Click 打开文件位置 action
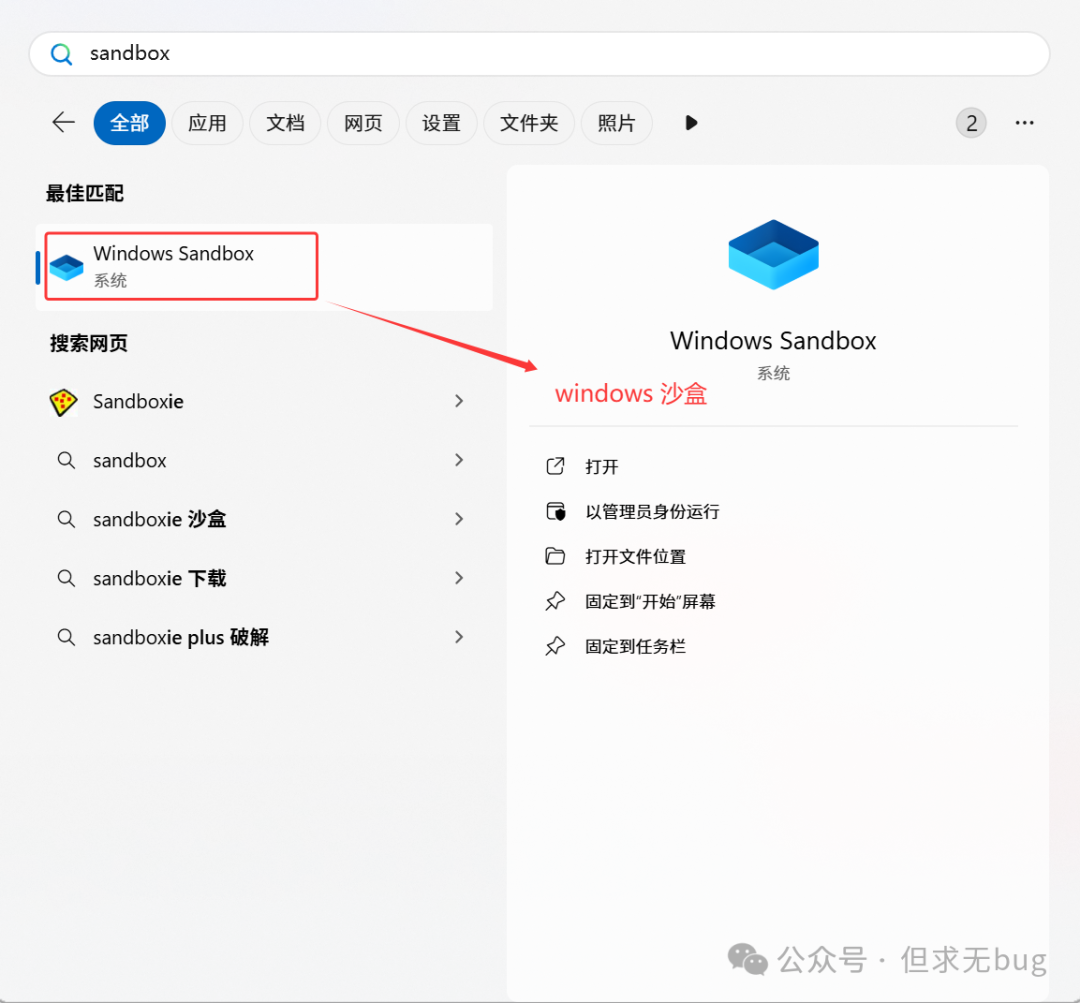Screen dimensions: 1080x1003 click(635, 557)
